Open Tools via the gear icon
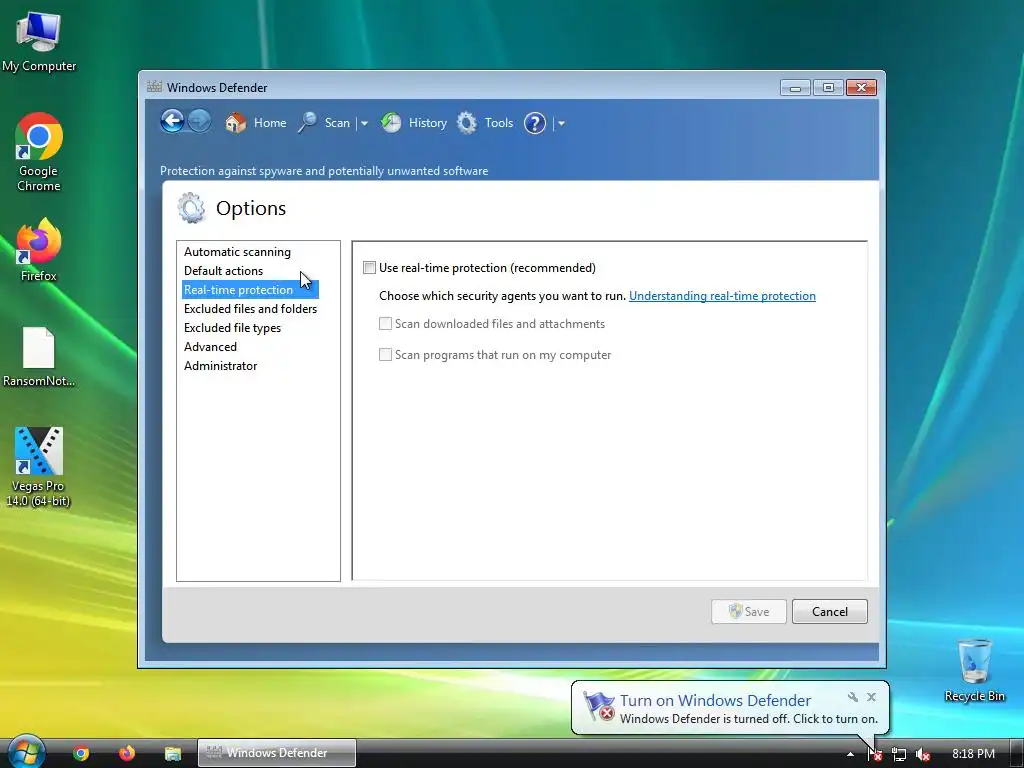 466,123
